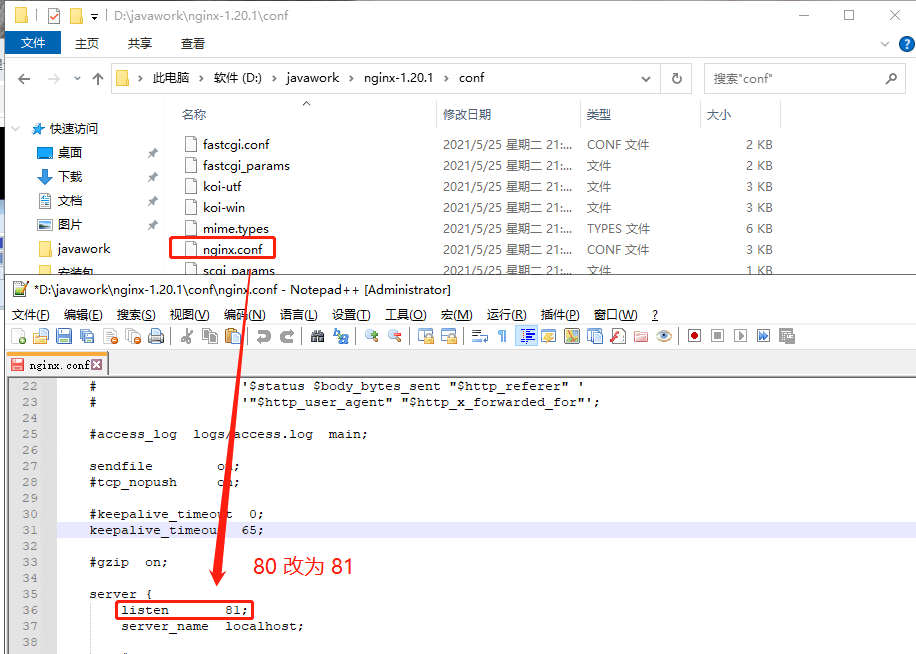Toggle file monitoring eye icon
The width and height of the screenshot is (916, 654).
(x=664, y=336)
